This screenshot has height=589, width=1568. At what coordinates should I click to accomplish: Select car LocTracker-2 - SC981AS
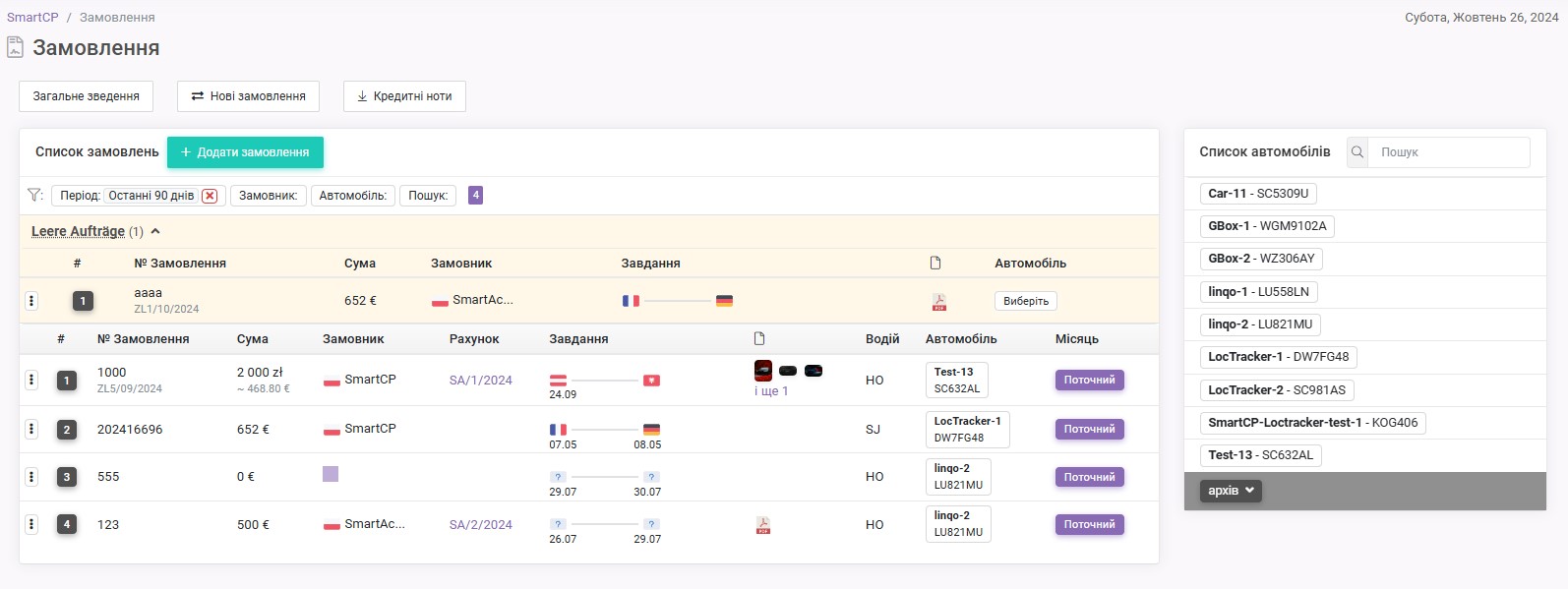(x=1277, y=390)
